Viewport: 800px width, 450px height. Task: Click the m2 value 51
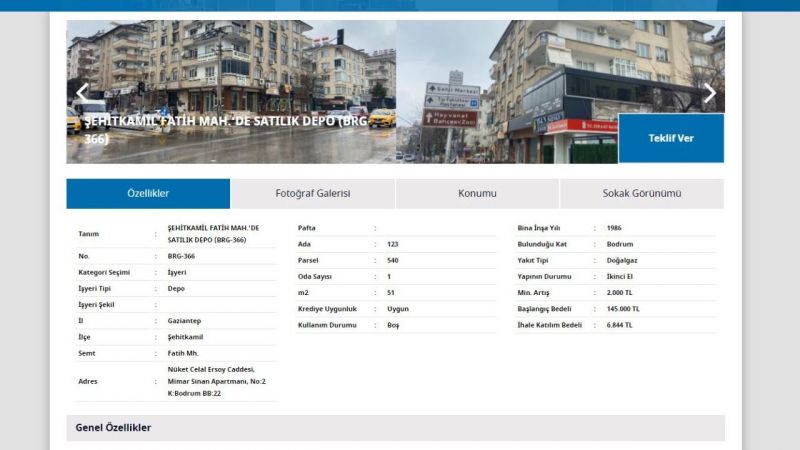pyautogui.click(x=390, y=292)
